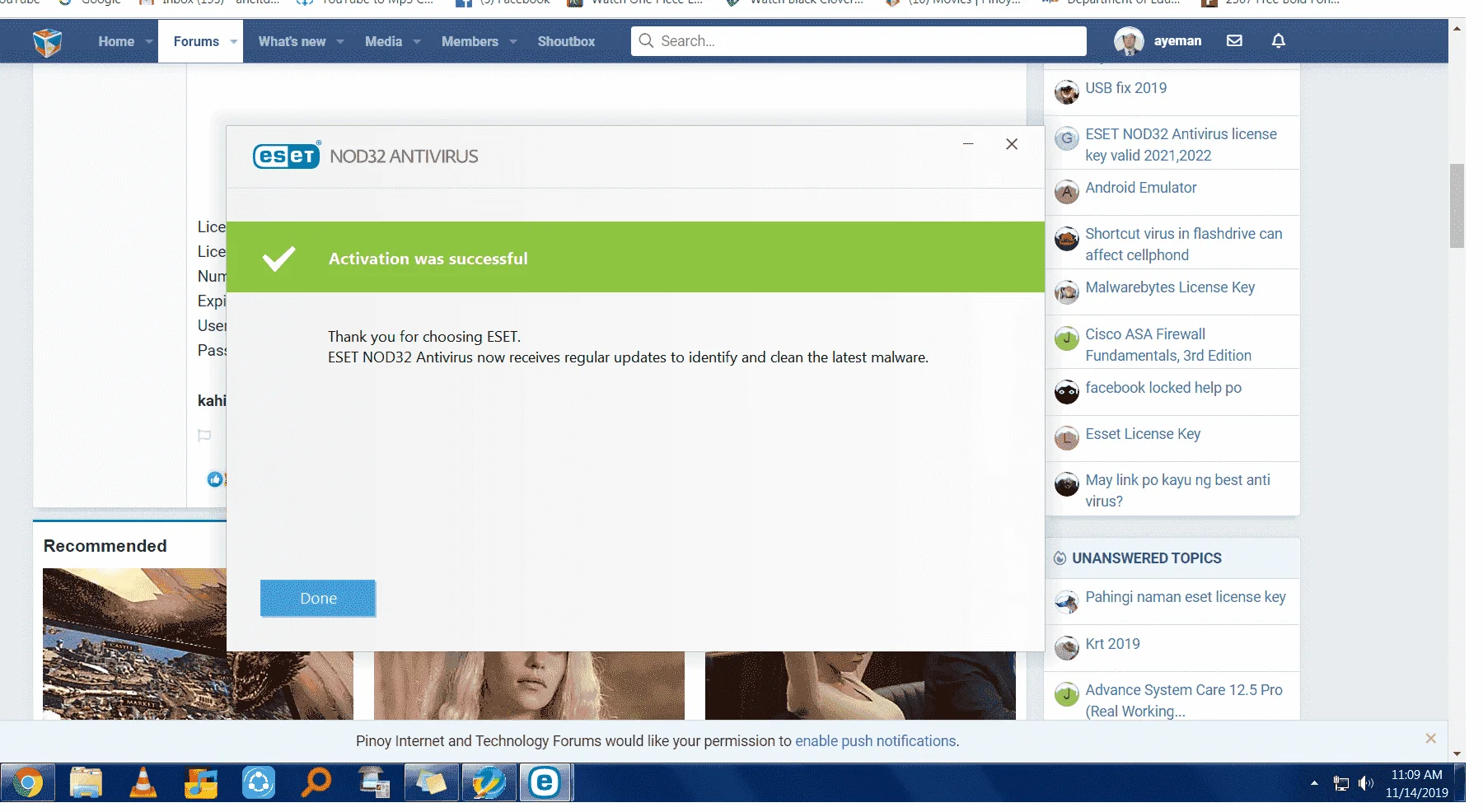The width and height of the screenshot is (1483, 812).
Task: Click the avatar beside facebook locked help po
Action: [1067, 392]
